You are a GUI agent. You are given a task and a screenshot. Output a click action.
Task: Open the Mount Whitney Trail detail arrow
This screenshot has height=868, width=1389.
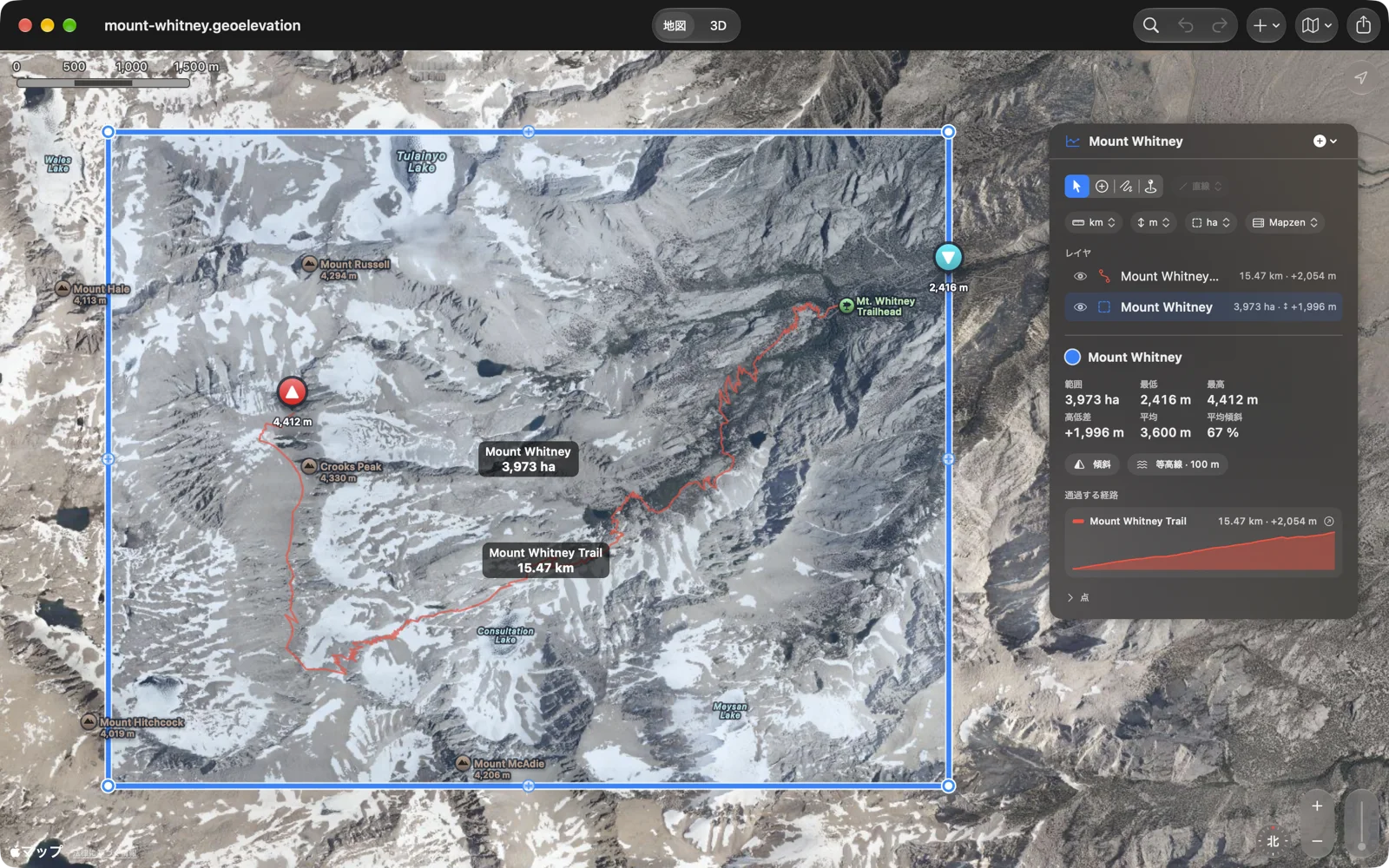[1328, 521]
